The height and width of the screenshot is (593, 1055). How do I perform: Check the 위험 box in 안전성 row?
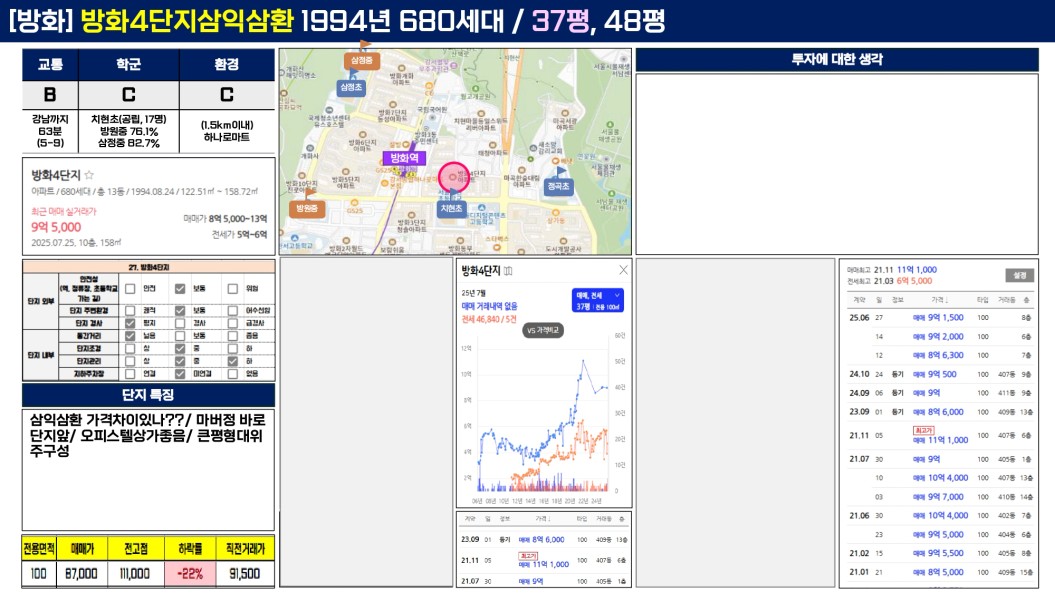tap(232, 289)
